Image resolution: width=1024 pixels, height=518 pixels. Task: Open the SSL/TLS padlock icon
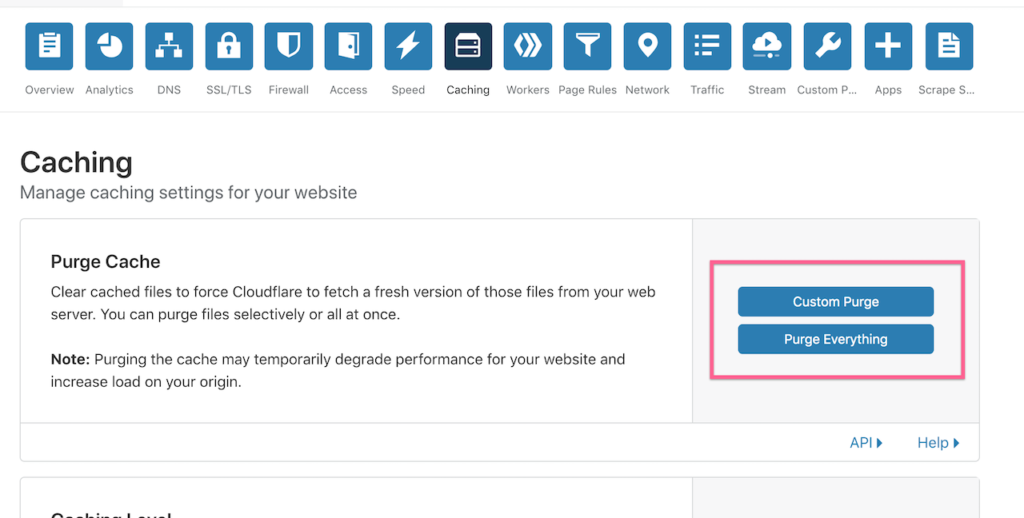click(x=229, y=46)
